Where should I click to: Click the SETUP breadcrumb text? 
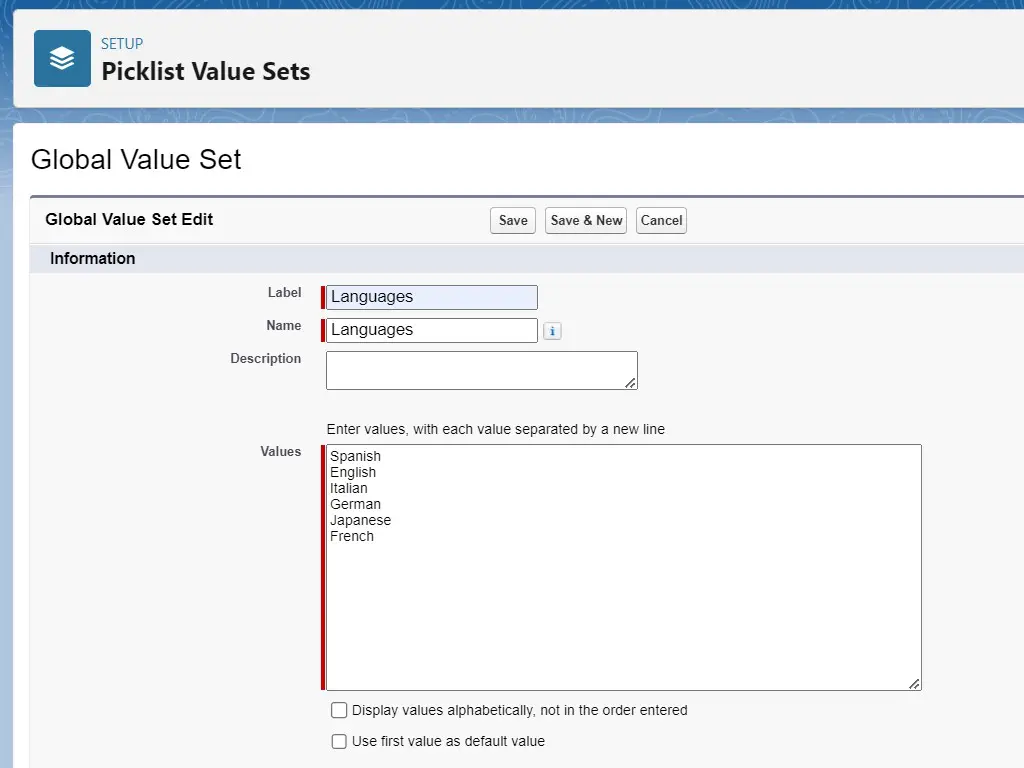pyautogui.click(x=121, y=44)
